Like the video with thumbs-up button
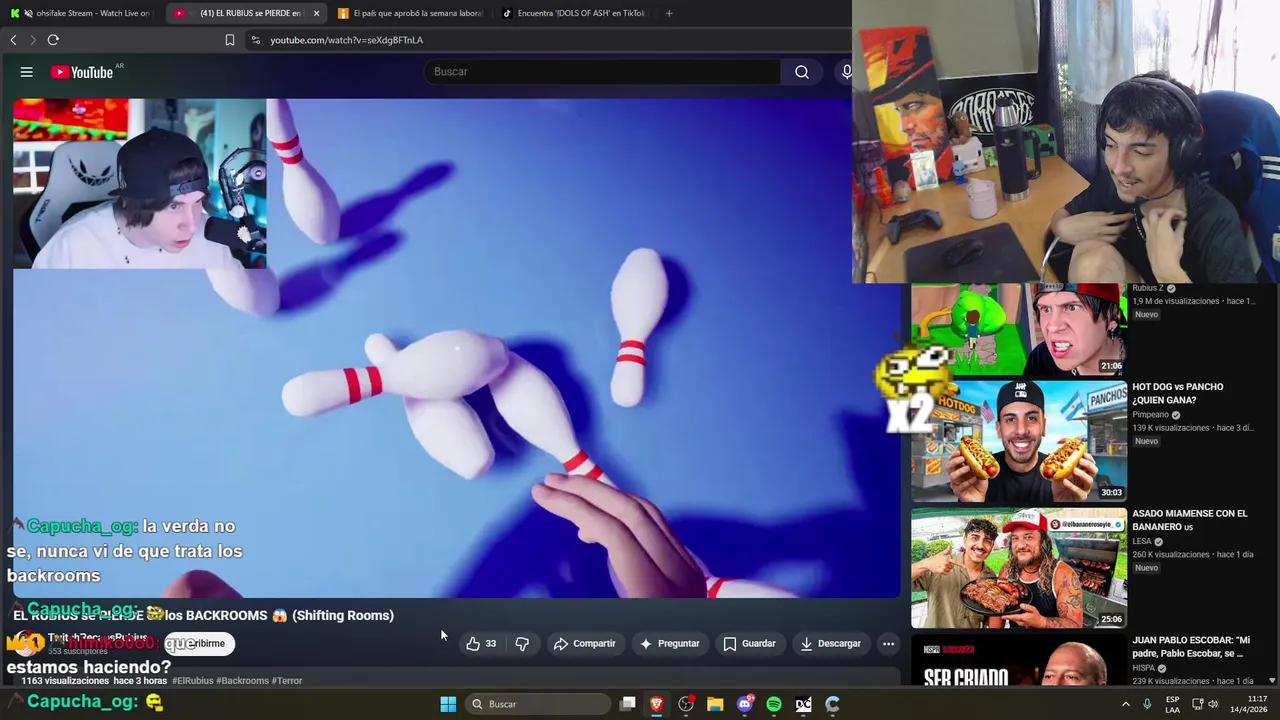1280x720 pixels. click(481, 644)
